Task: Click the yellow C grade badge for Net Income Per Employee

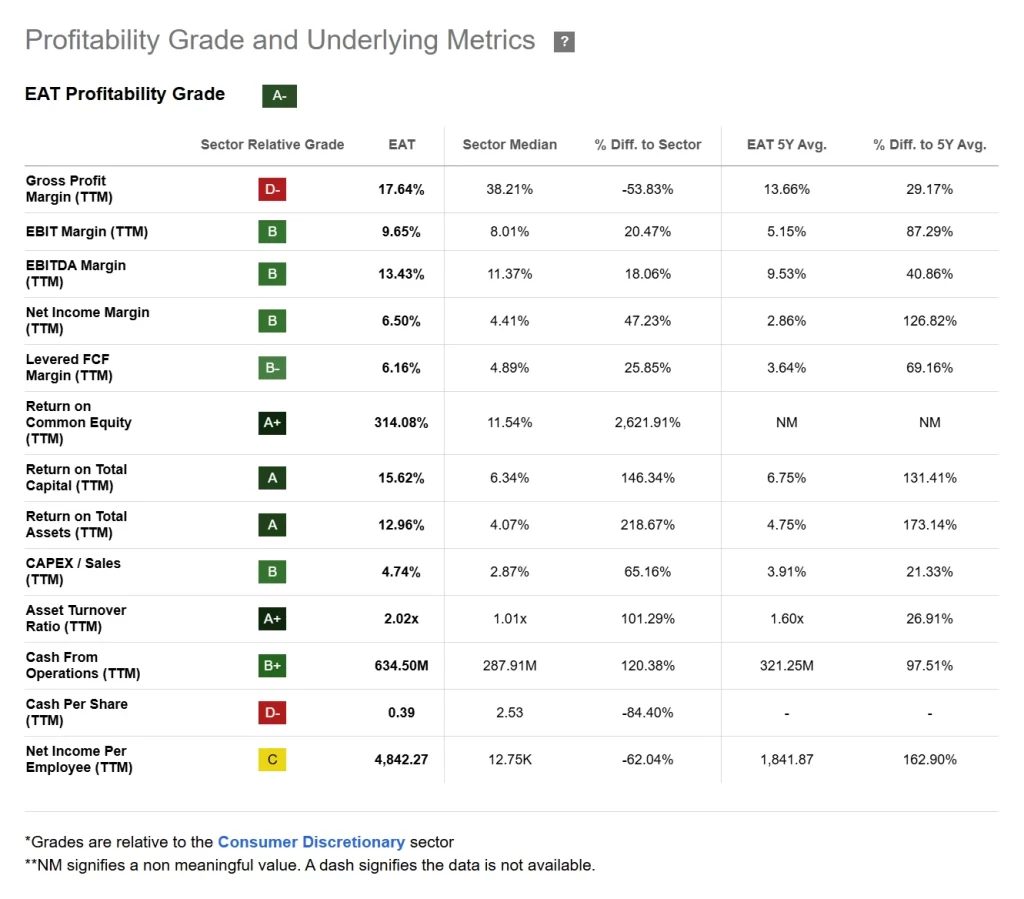Action: 272,760
